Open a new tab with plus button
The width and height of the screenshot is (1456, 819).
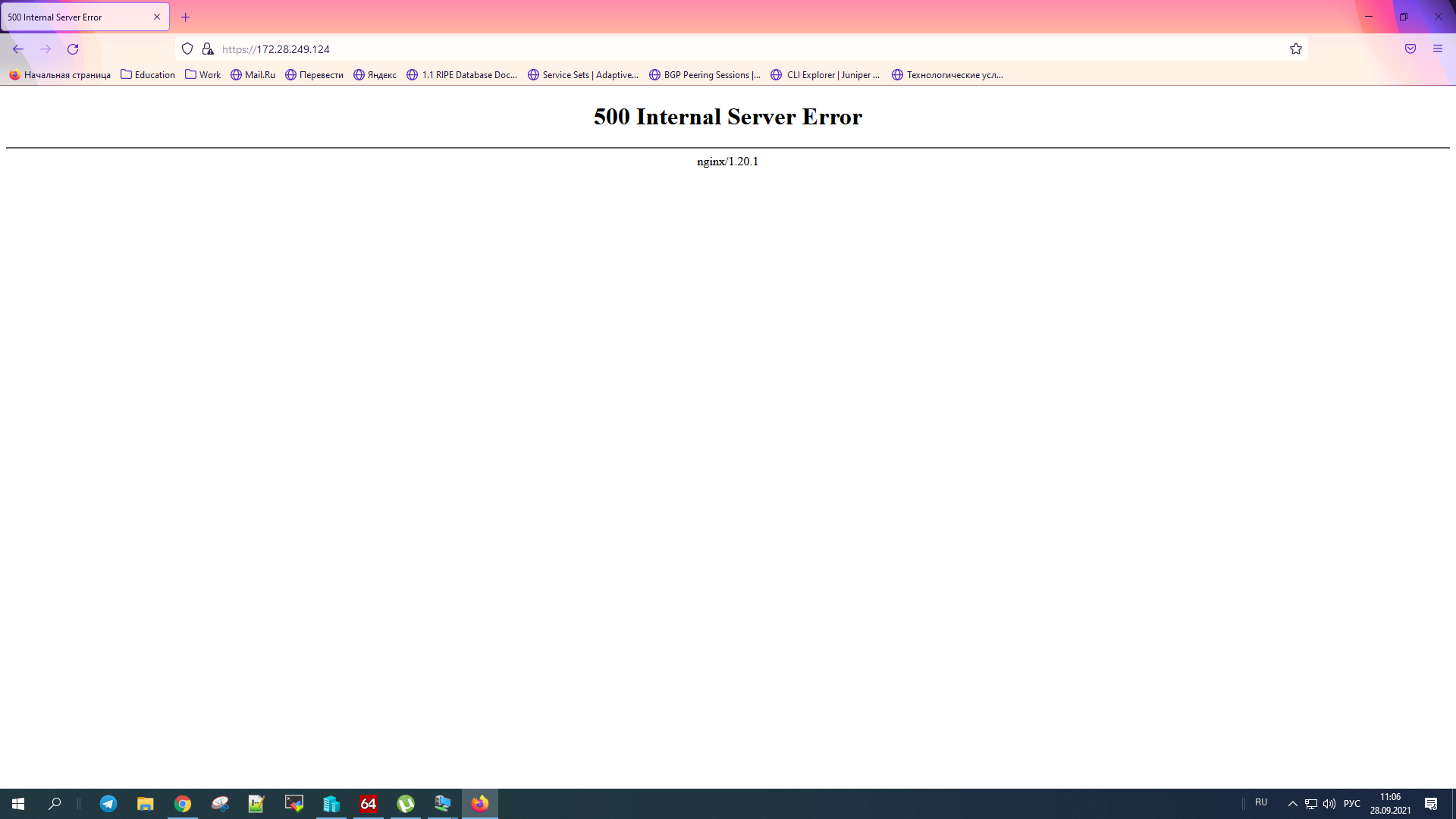(186, 17)
